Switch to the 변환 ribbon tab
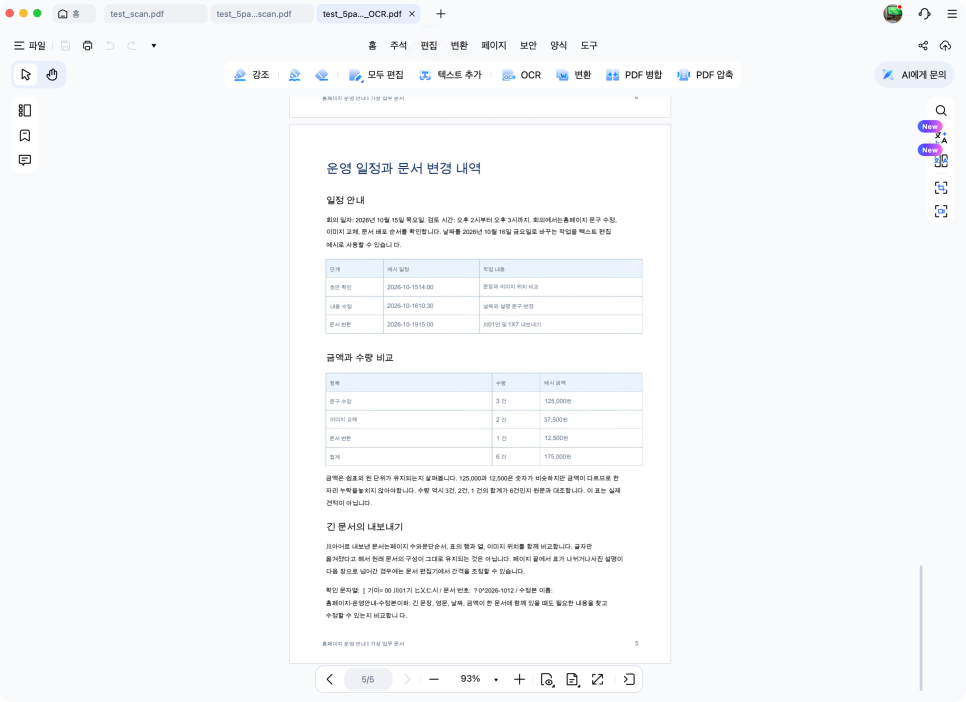The width and height of the screenshot is (966, 702). [459, 46]
